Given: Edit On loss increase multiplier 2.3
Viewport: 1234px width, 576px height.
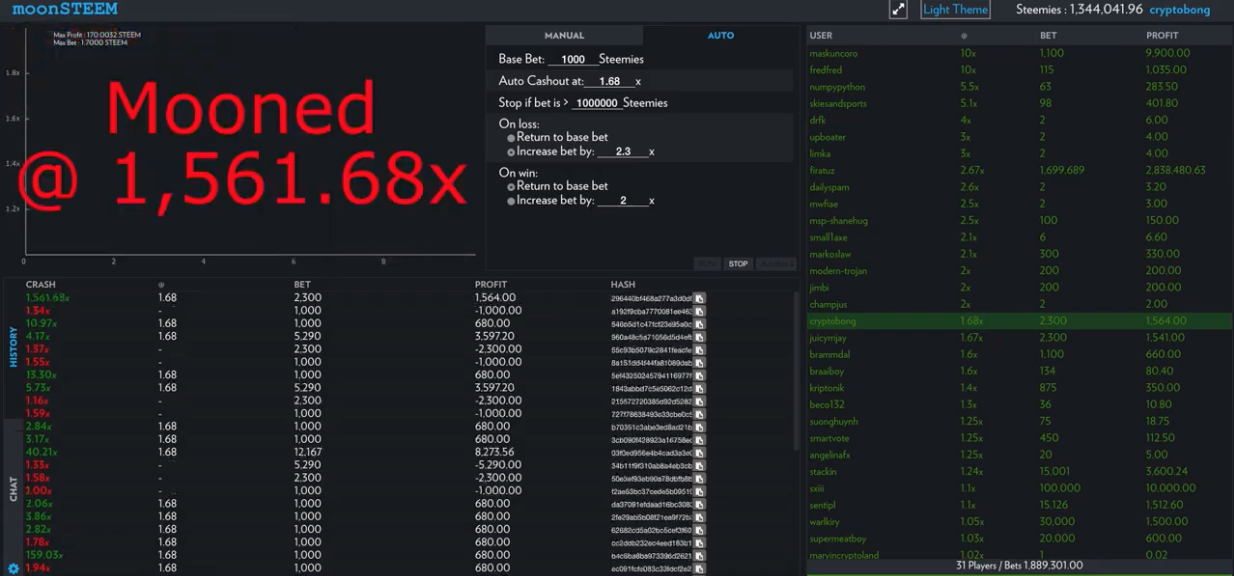Looking at the screenshot, I should (623, 152).
